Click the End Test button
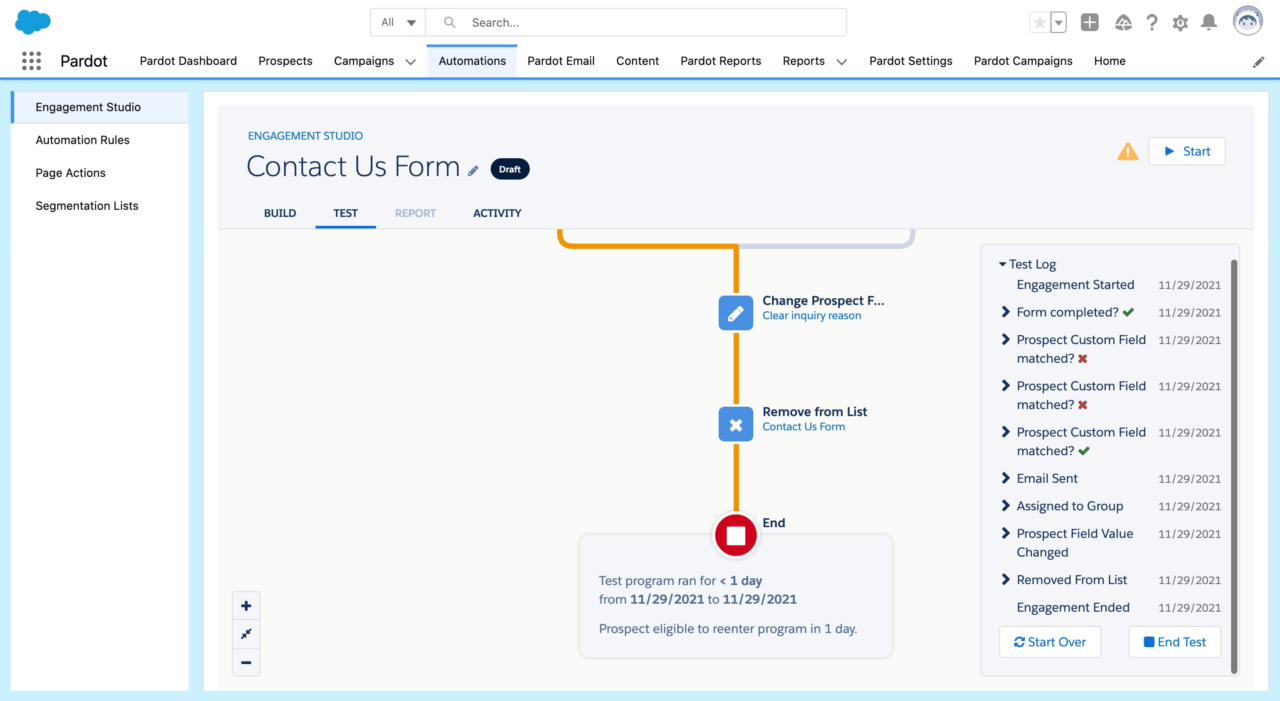 [x=1175, y=642]
